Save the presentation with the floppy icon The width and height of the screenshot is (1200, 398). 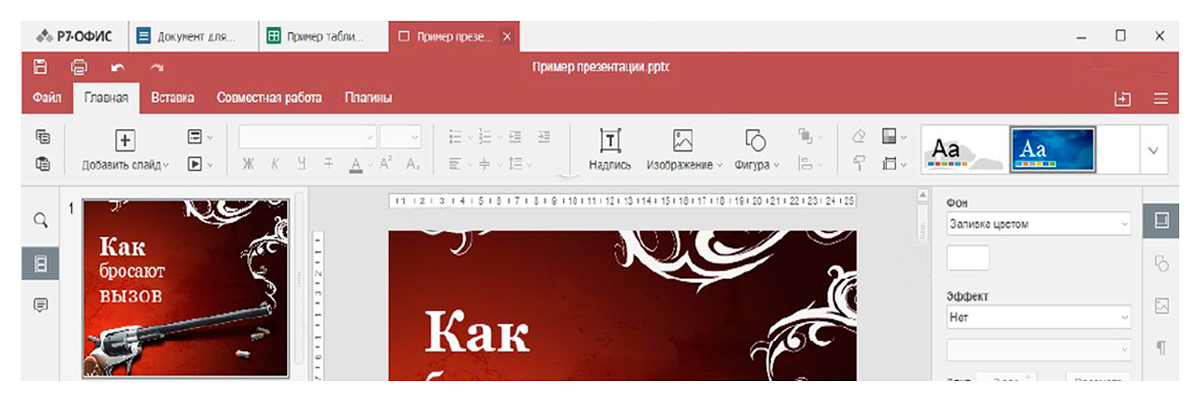(x=40, y=67)
